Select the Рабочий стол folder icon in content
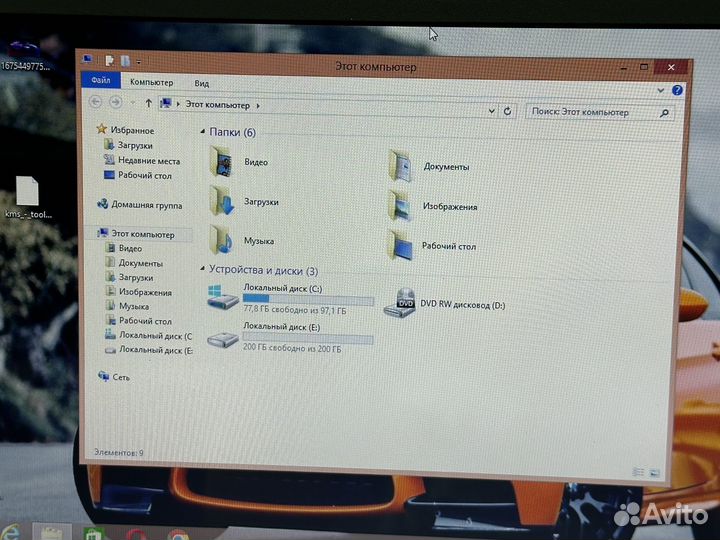This screenshot has width=720, height=540. pyautogui.click(x=400, y=246)
